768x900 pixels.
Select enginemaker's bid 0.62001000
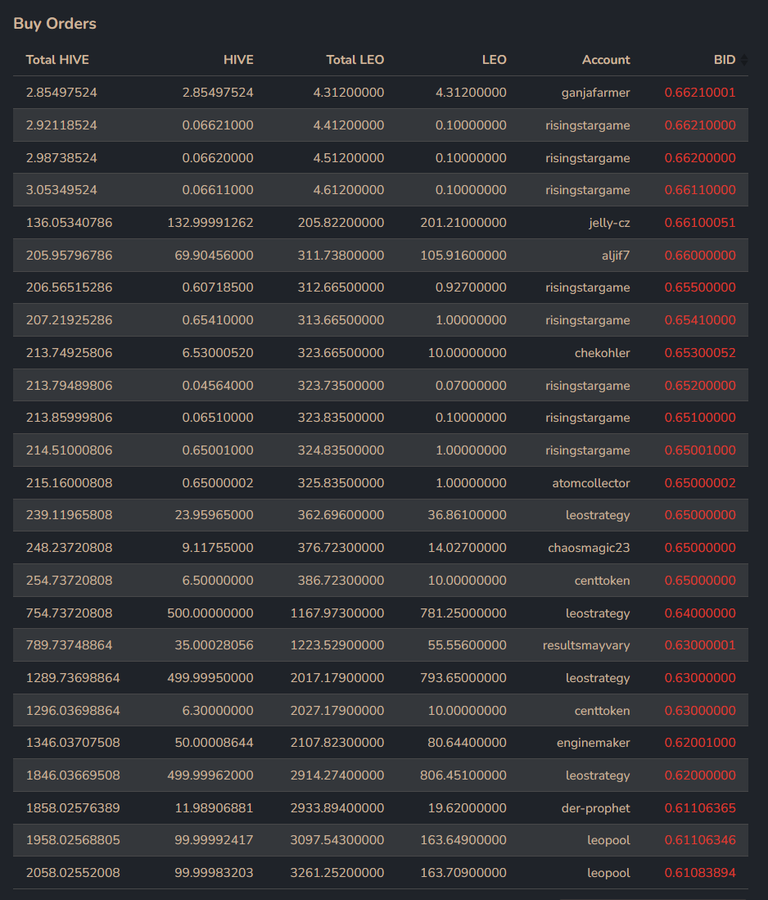[700, 743]
